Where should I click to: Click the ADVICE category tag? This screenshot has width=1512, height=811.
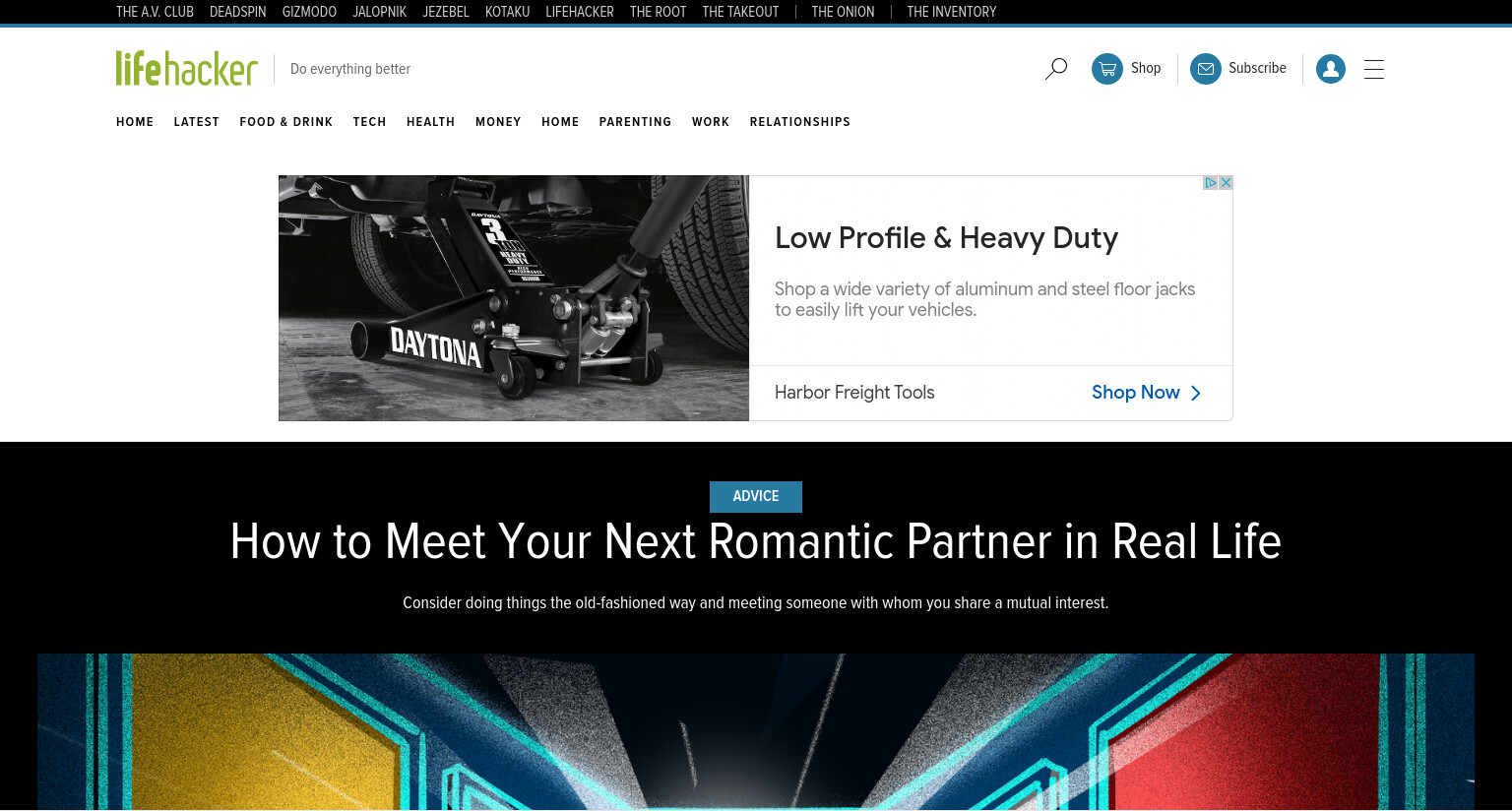click(x=756, y=497)
